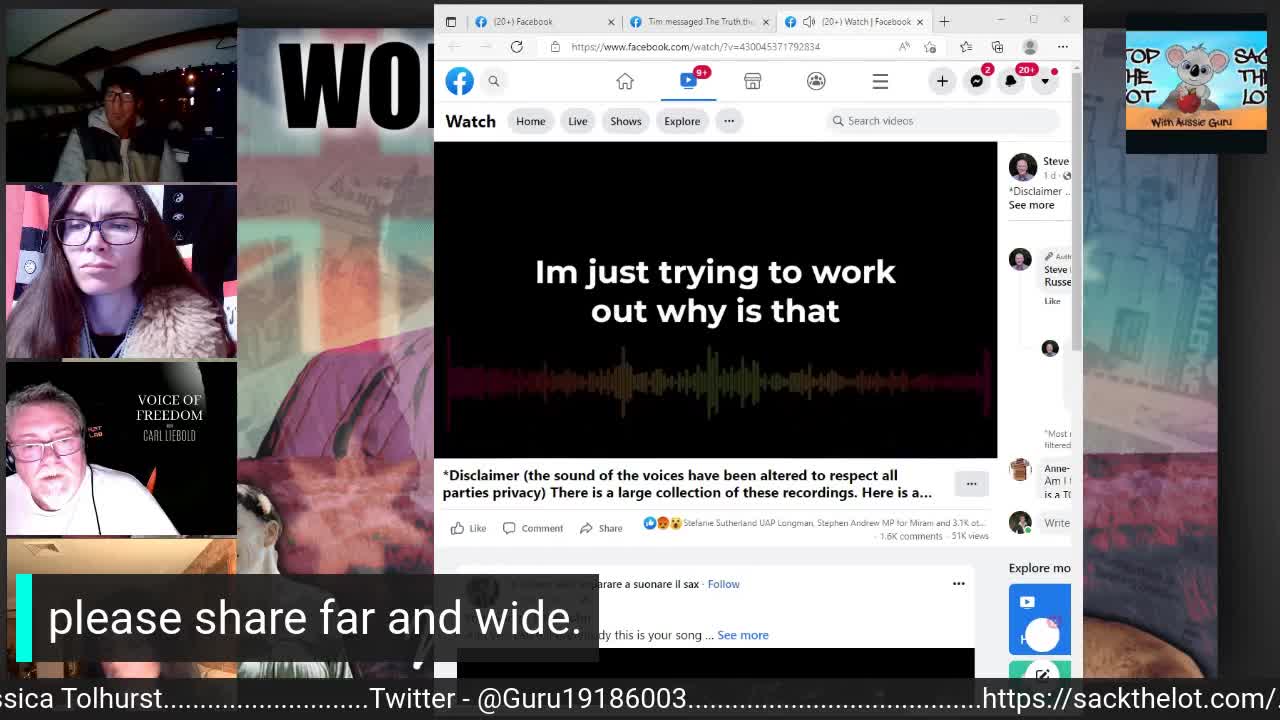Select the Shows pill in Watch navigation
1280x720 pixels.
pyautogui.click(x=626, y=121)
